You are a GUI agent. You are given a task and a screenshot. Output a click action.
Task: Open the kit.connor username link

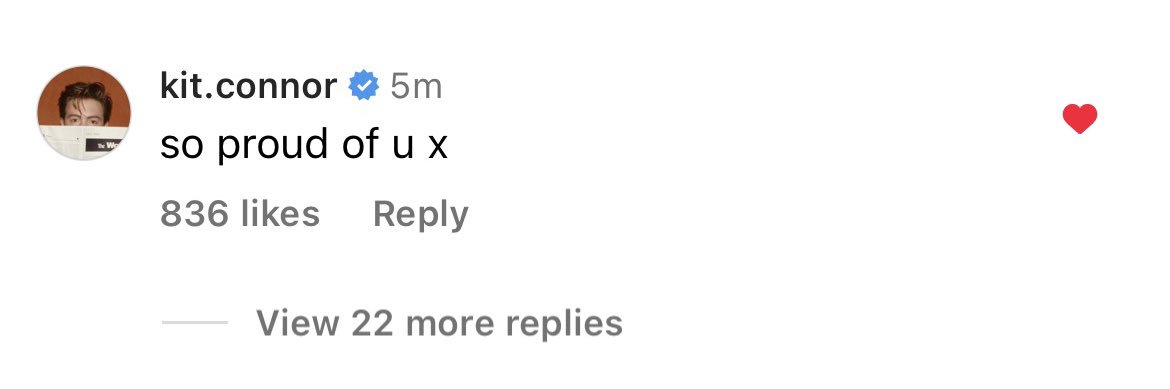[248, 87]
